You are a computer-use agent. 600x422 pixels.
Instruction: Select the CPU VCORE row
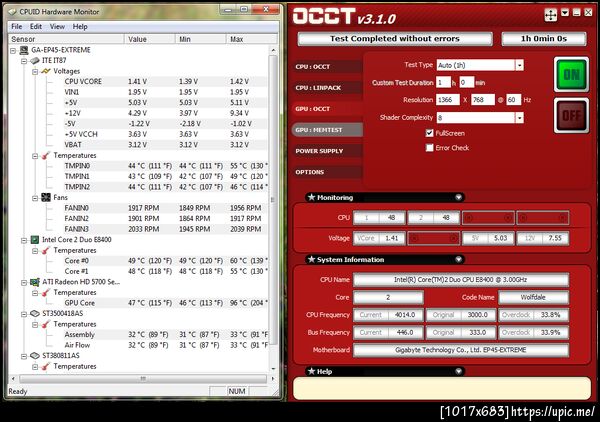(x=165, y=81)
